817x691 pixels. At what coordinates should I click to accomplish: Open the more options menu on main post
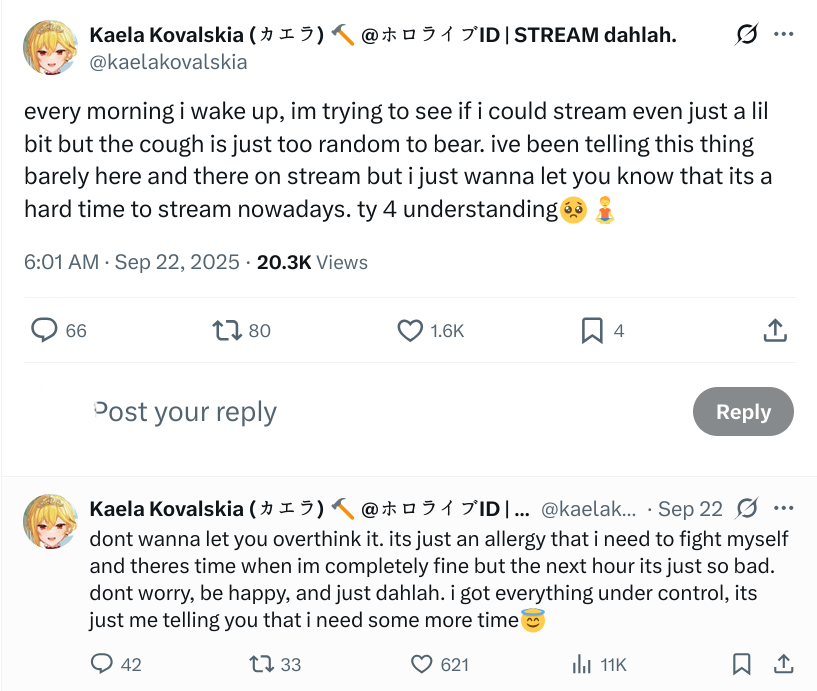[x=784, y=35]
